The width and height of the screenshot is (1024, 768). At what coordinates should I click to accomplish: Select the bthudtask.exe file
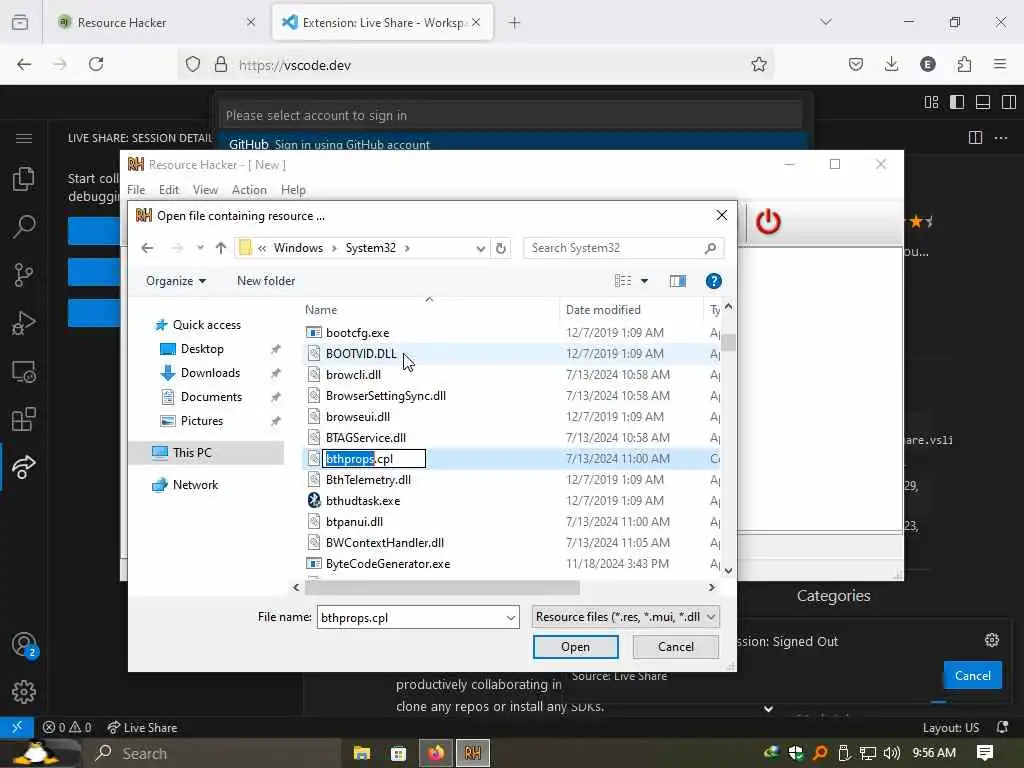coord(363,501)
